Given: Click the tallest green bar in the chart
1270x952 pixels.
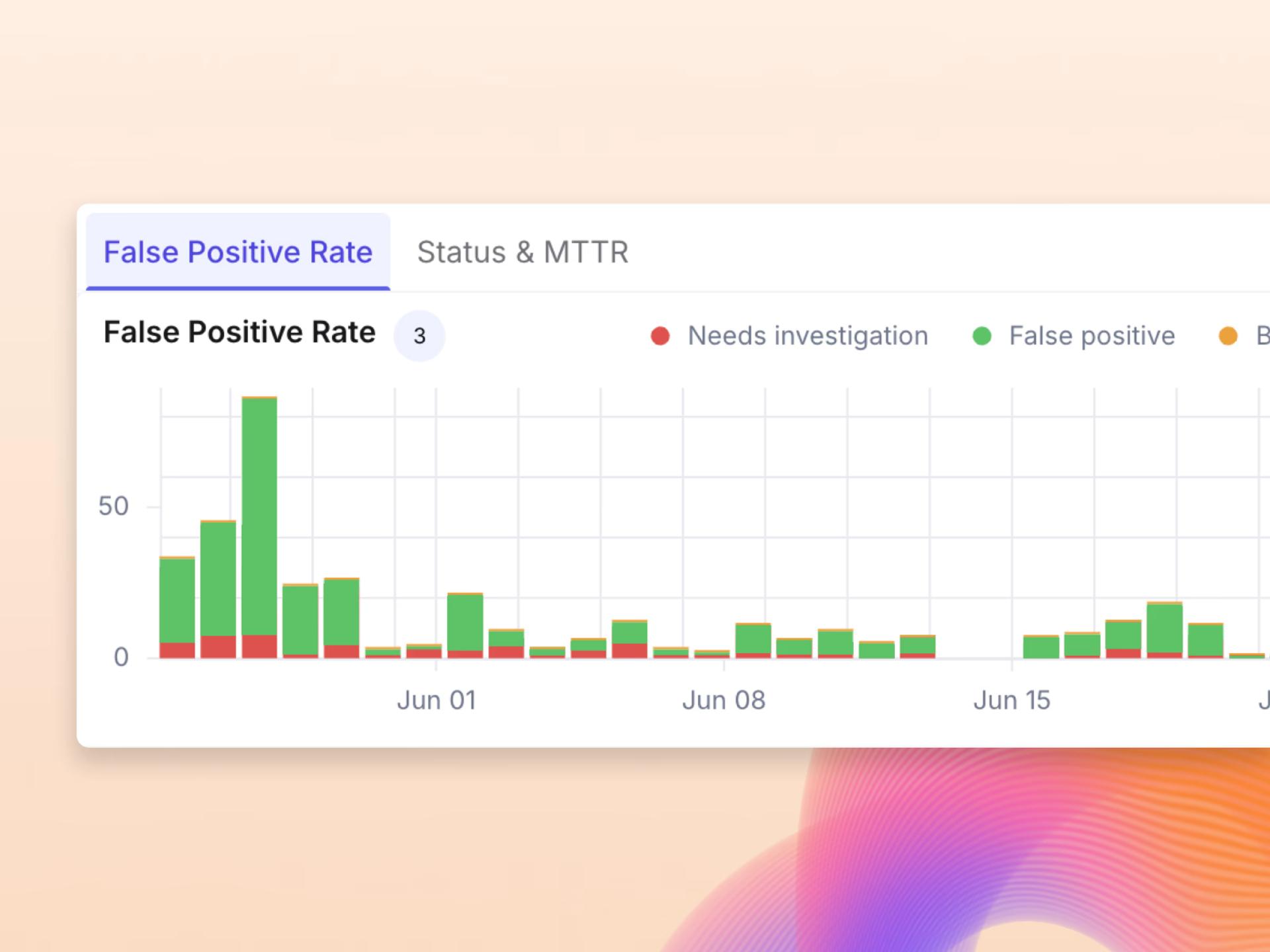Looking at the screenshot, I should (x=259, y=517).
